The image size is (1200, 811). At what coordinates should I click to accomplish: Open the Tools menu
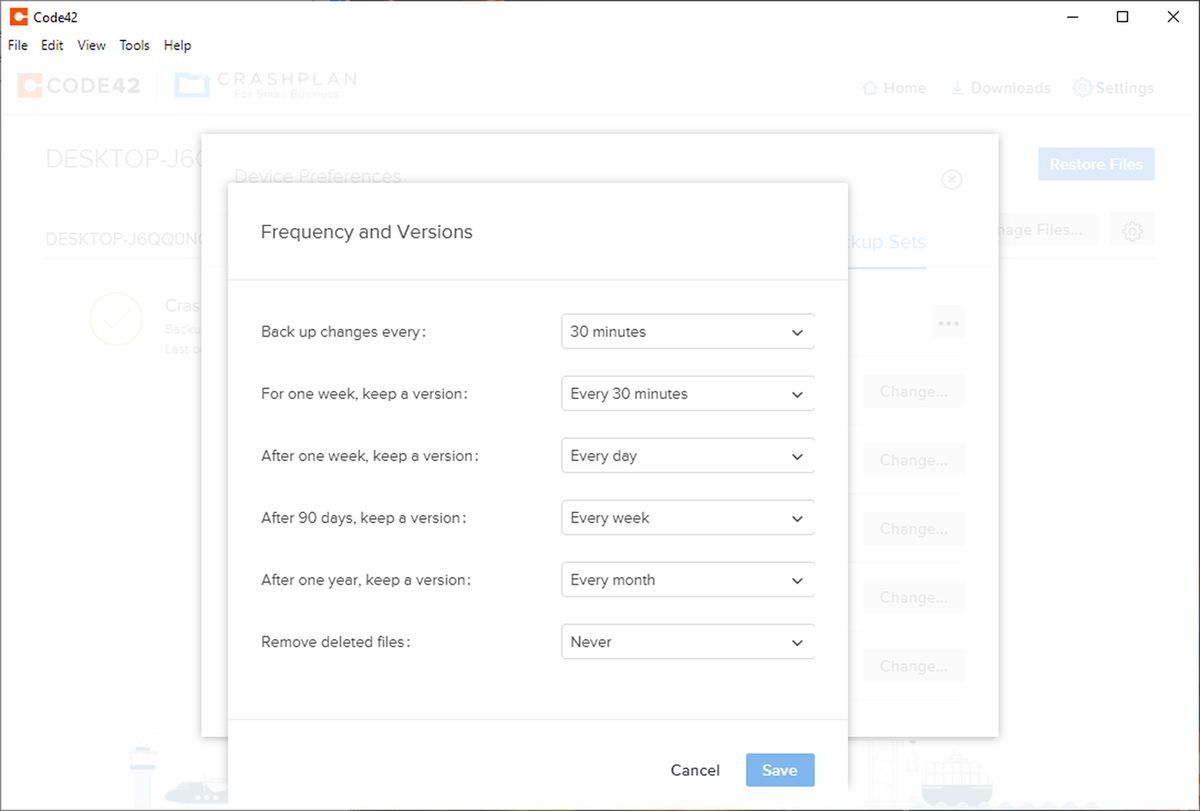(x=134, y=45)
